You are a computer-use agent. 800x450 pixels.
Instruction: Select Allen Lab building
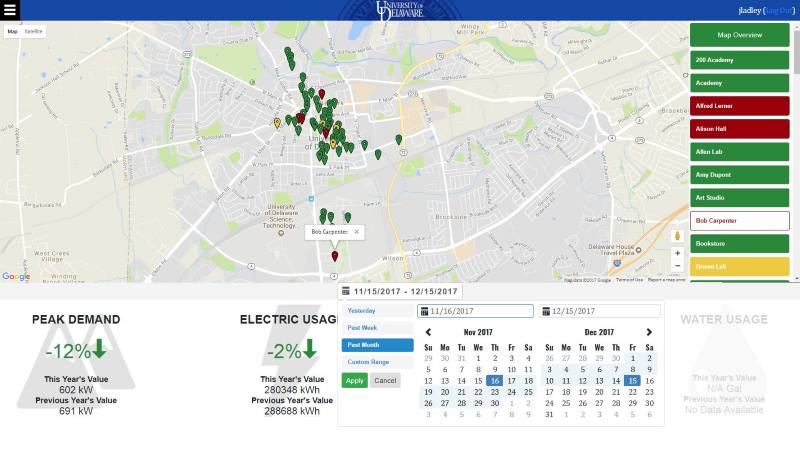coord(739,152)
